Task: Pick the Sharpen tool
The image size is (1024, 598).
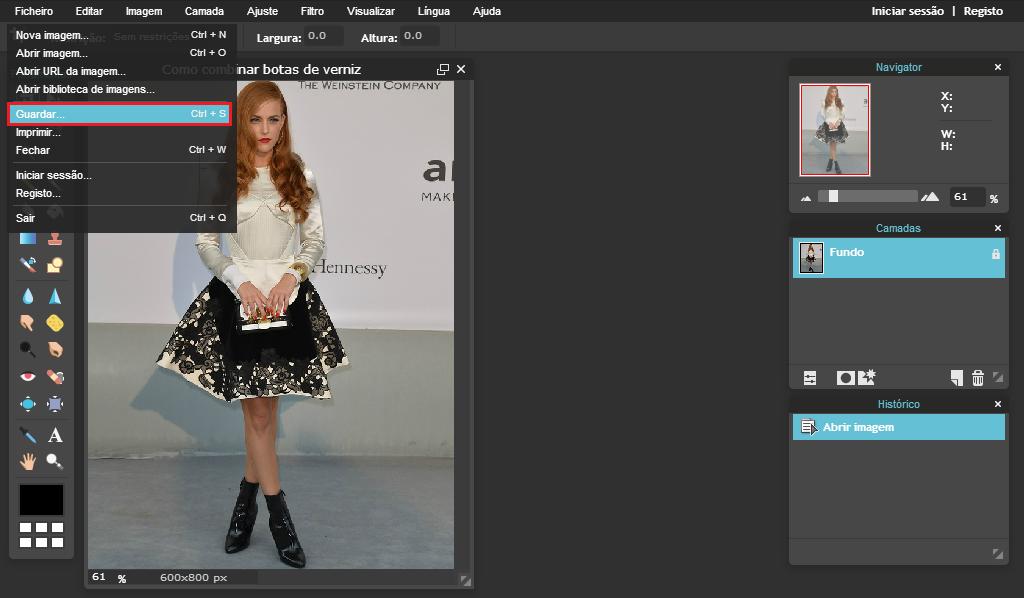Action: 55,296
